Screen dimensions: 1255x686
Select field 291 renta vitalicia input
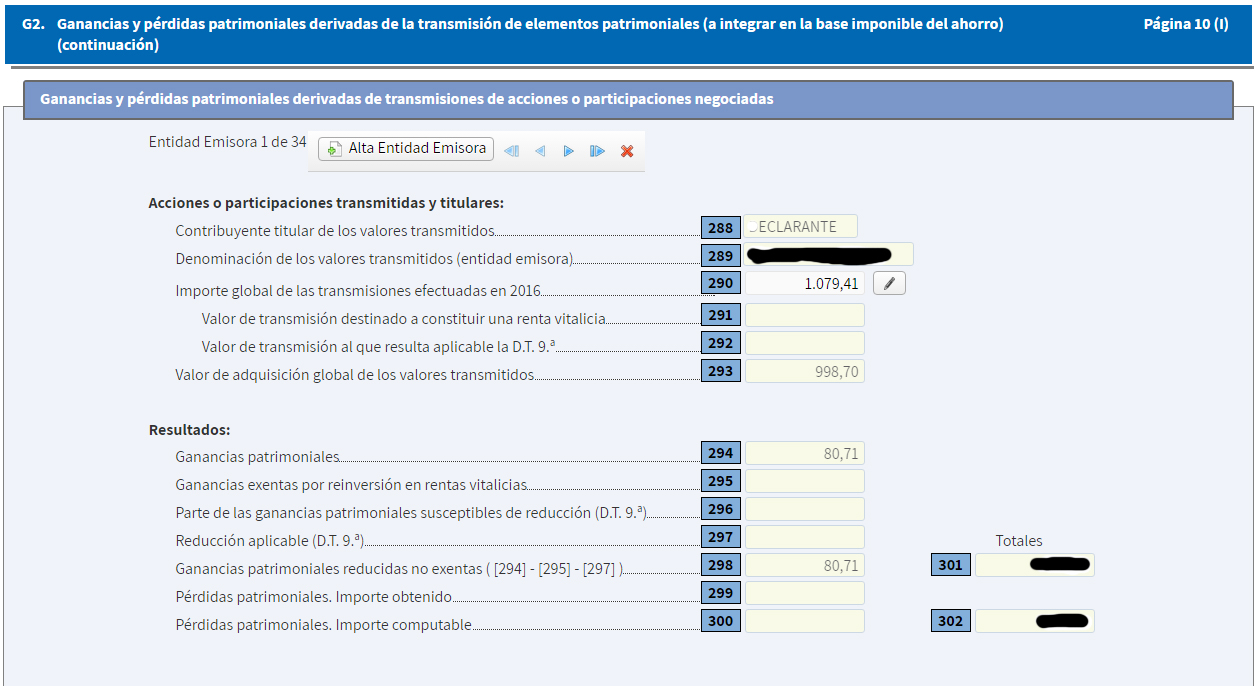pos(804,315)
